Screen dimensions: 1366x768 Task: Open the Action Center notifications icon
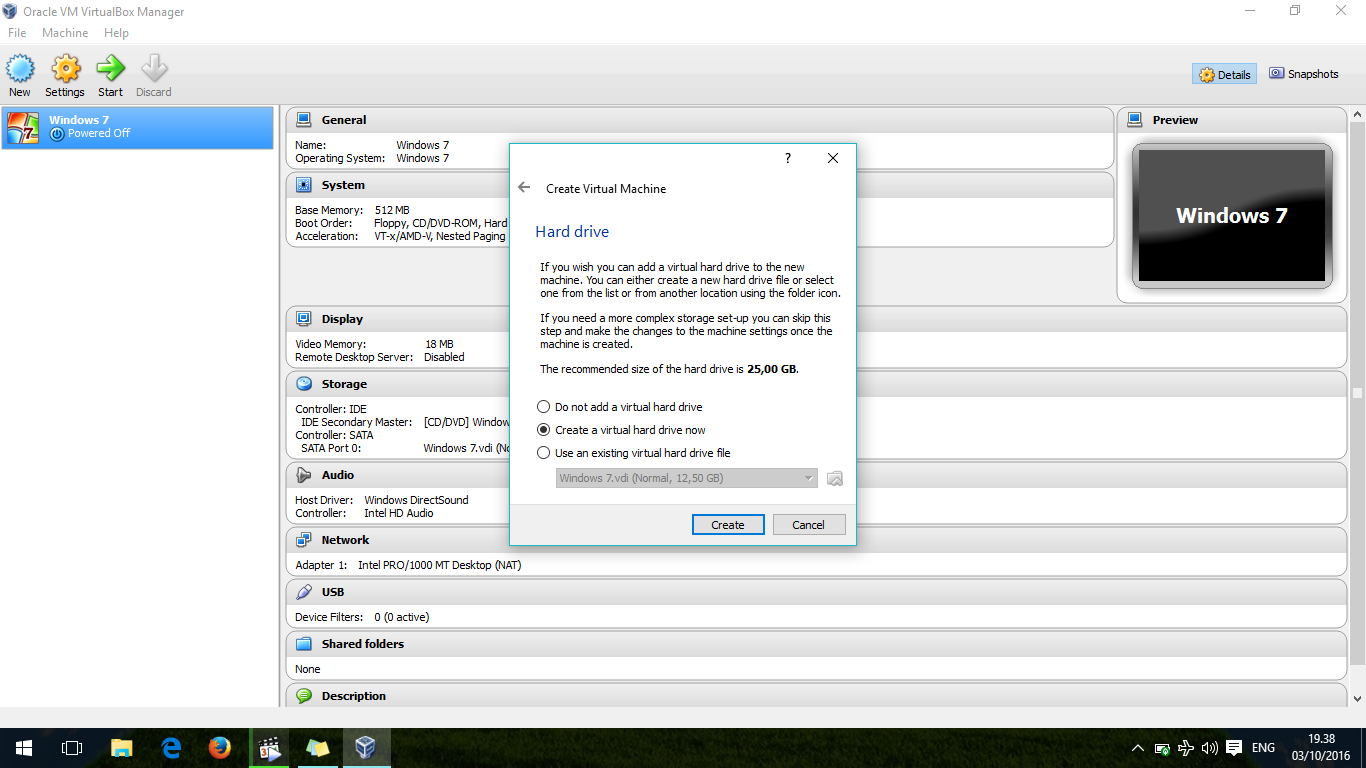click(1234, 748)
